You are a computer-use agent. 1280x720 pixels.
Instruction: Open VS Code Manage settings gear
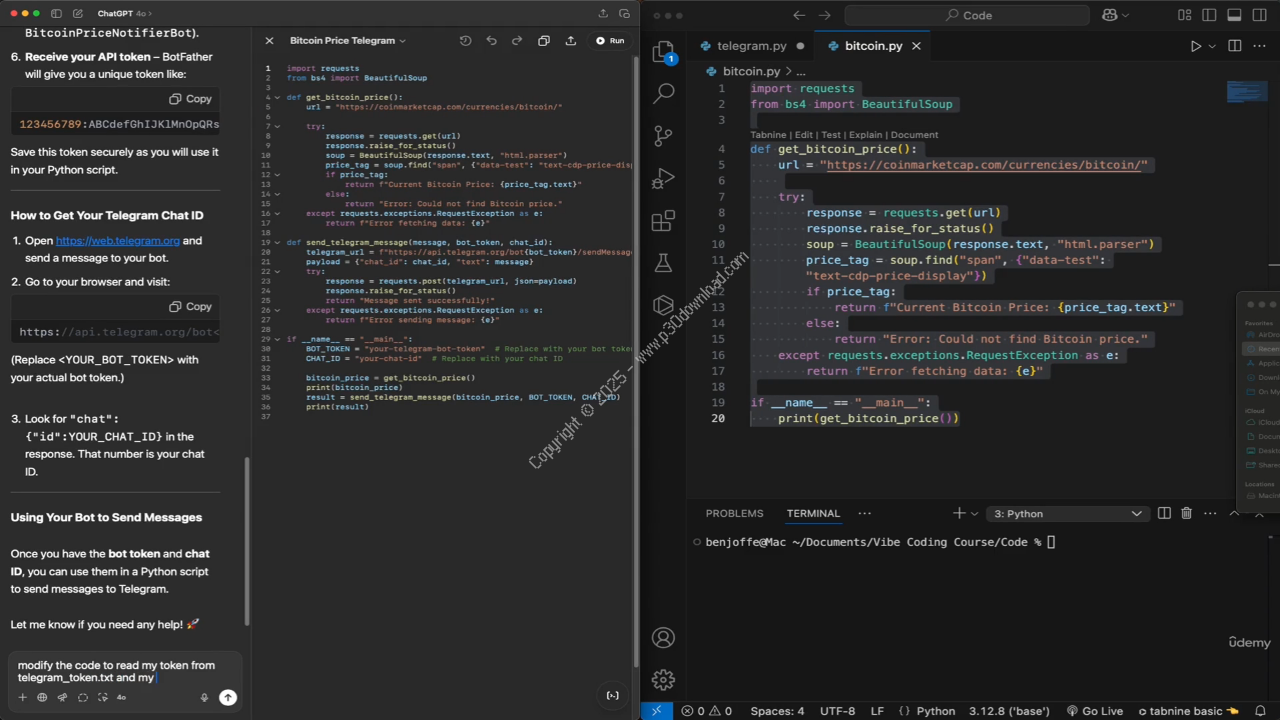pos(663,680)
